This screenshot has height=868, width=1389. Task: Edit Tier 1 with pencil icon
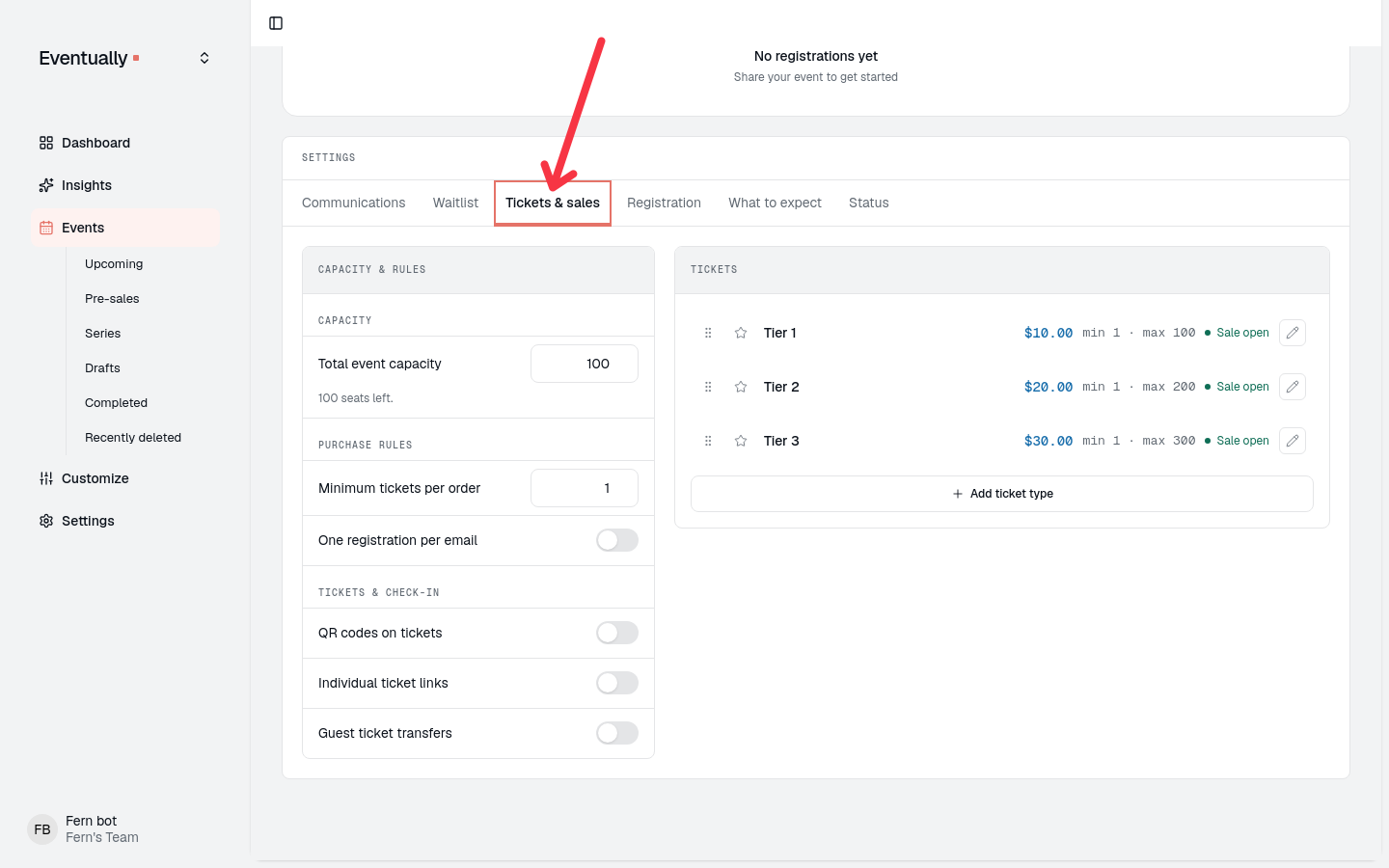(1293, 333)
